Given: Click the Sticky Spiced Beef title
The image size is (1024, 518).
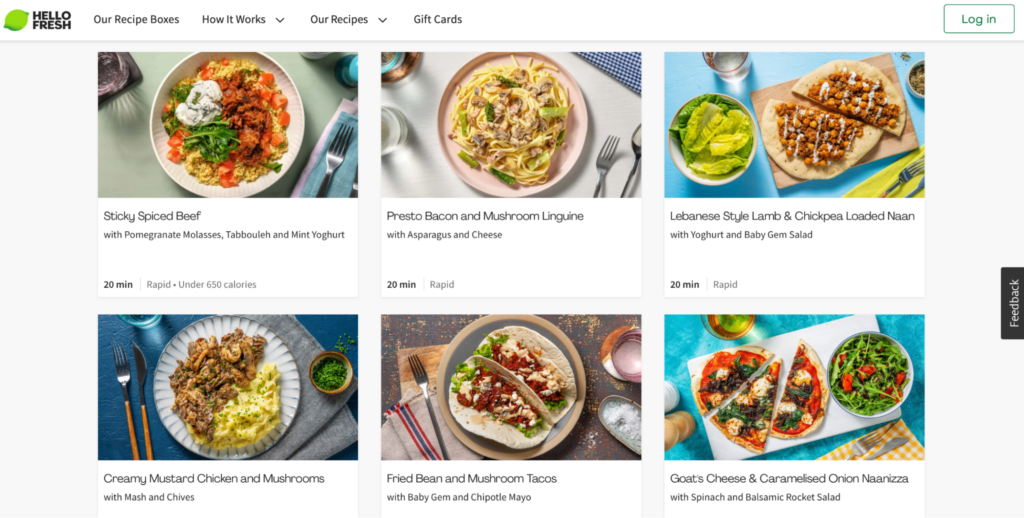Looking at the screenshot, I should tap(153, 216).
